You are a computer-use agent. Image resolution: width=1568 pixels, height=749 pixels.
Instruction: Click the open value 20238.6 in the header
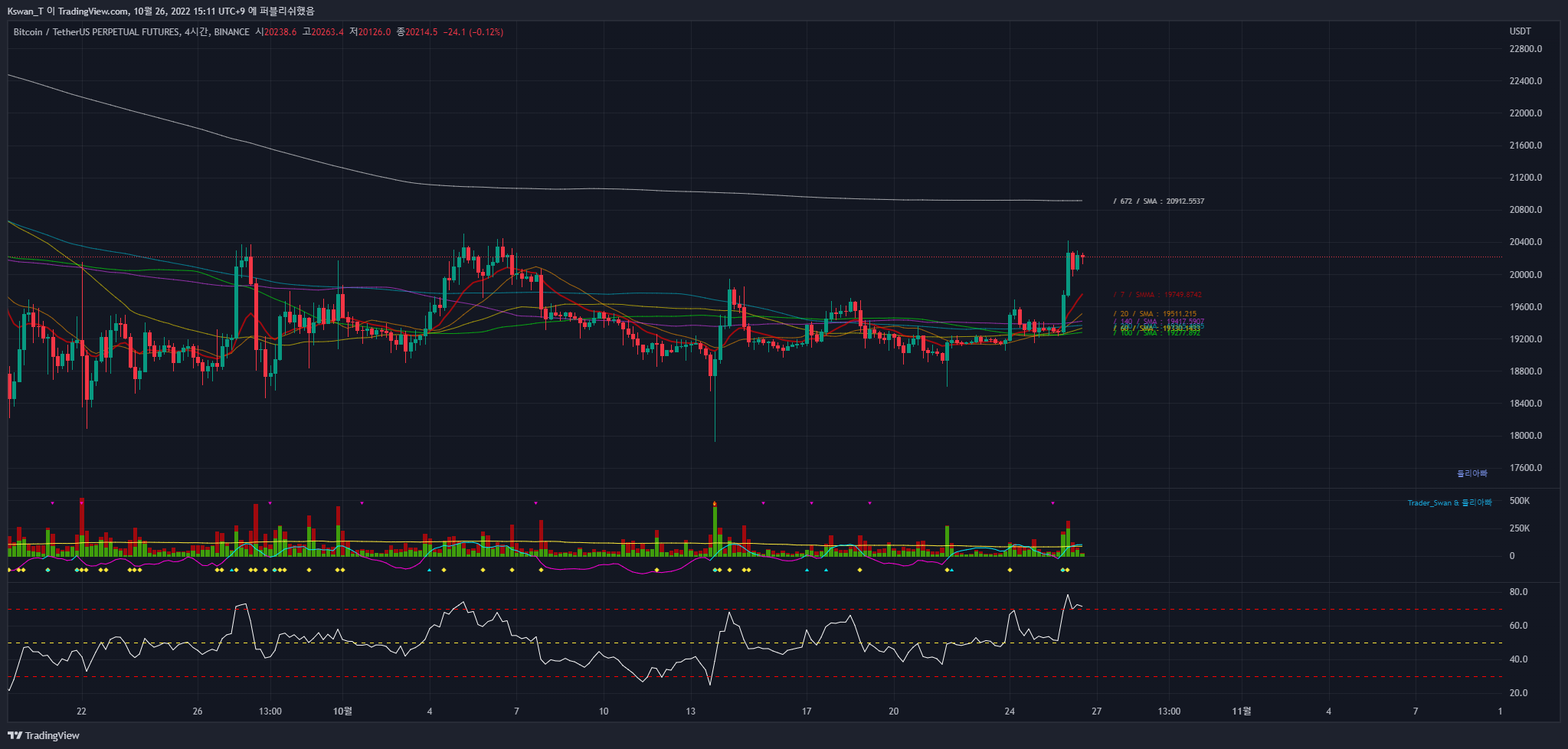280,32
